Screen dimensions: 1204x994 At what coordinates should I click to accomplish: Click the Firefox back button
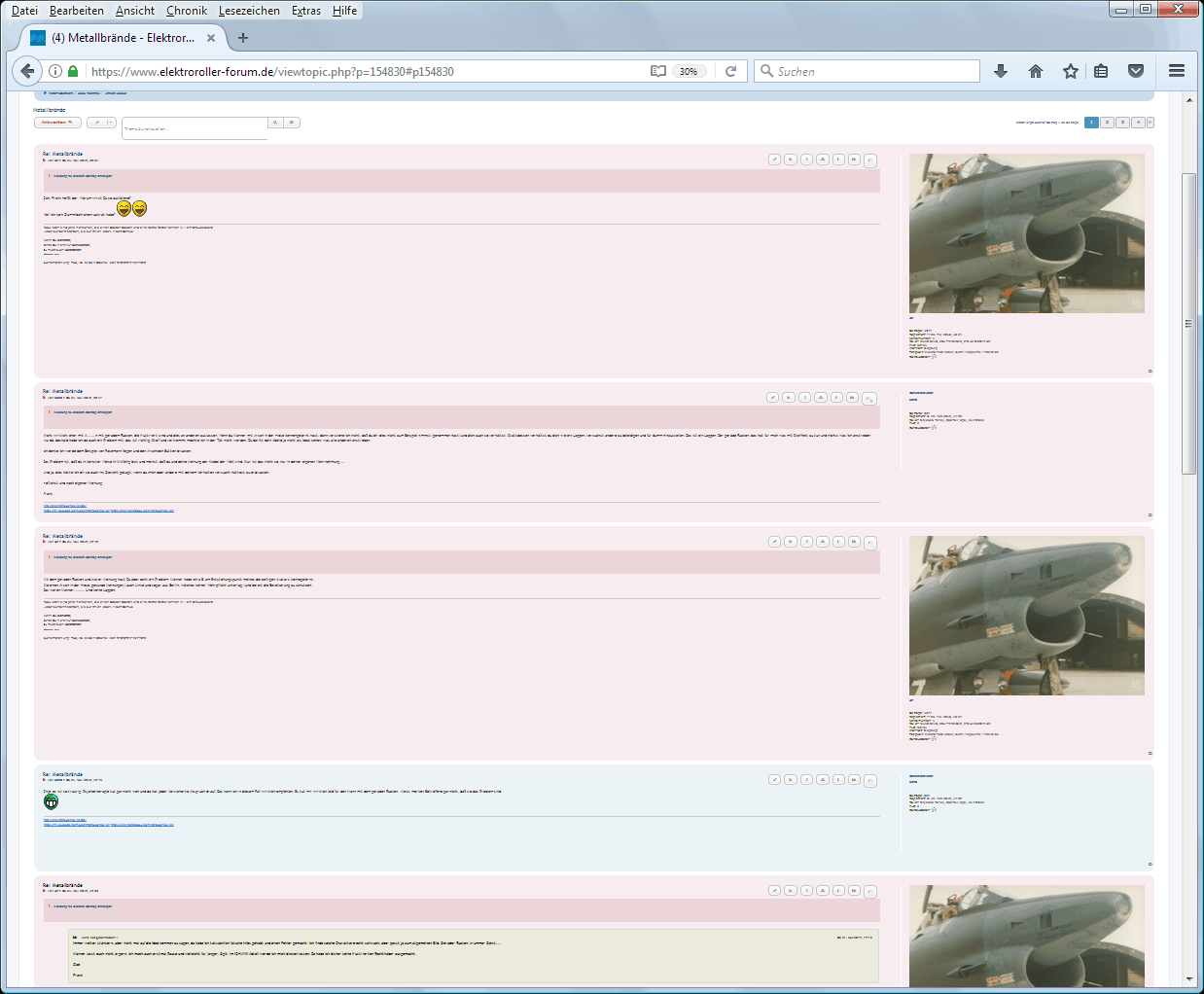(x=27, y=71)
